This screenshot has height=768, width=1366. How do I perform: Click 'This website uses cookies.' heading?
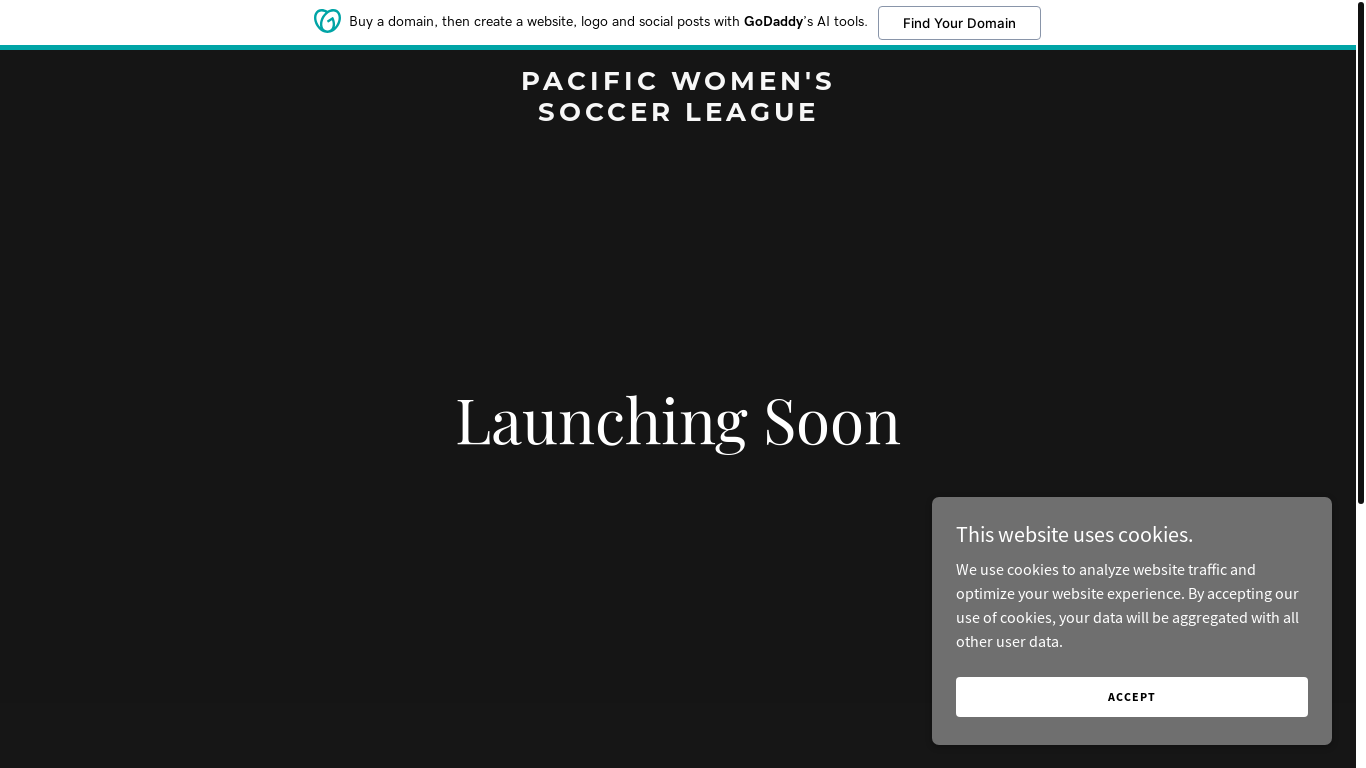click(1074, 534)
